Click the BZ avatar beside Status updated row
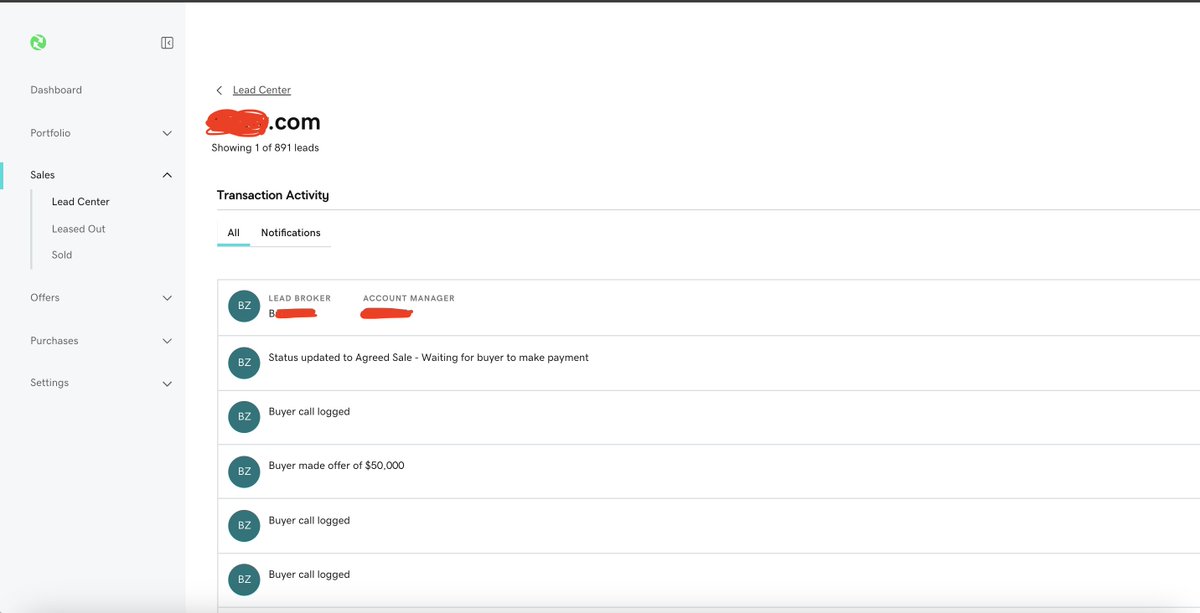This screenshot has height=613, width=1200. (x=244, y=363)
